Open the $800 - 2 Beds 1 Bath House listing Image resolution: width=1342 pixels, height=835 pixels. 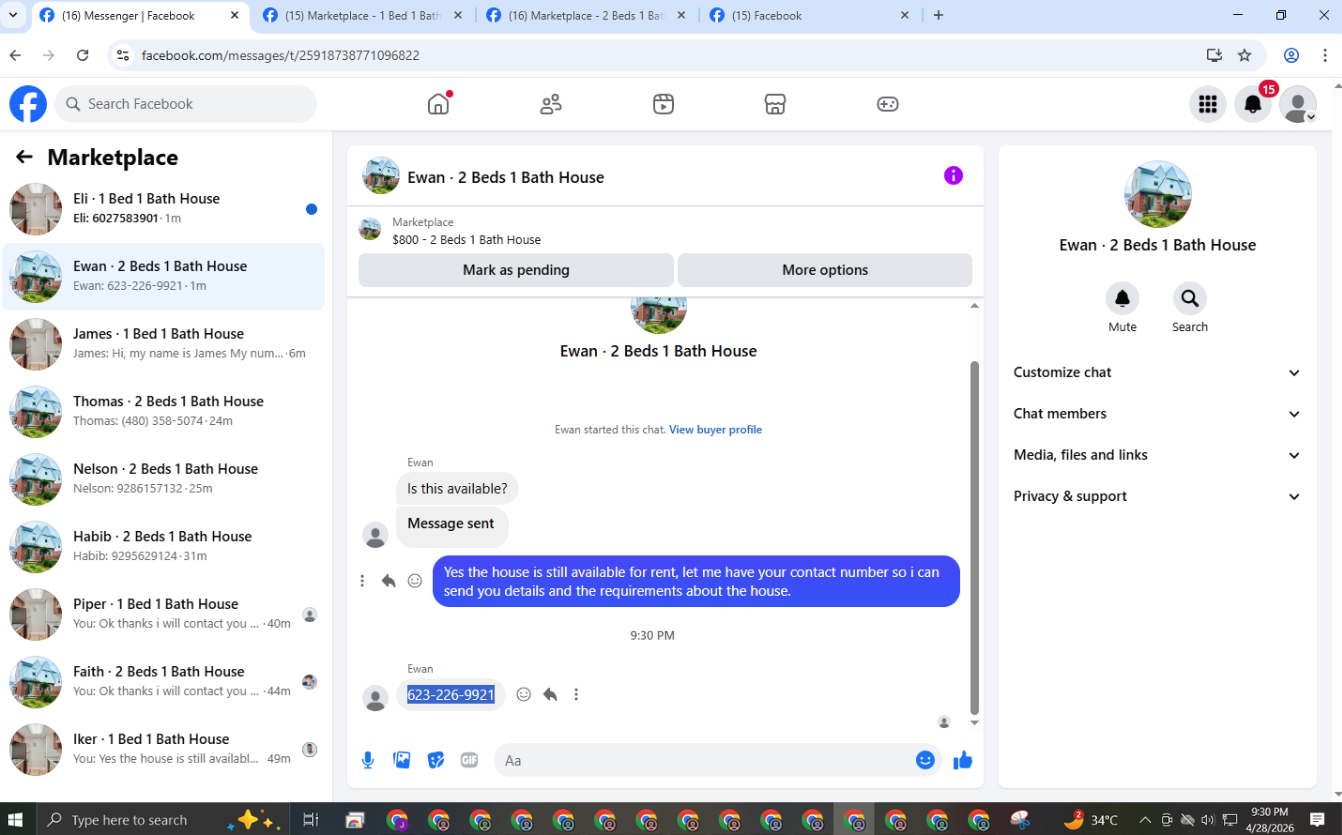(466, 240)
